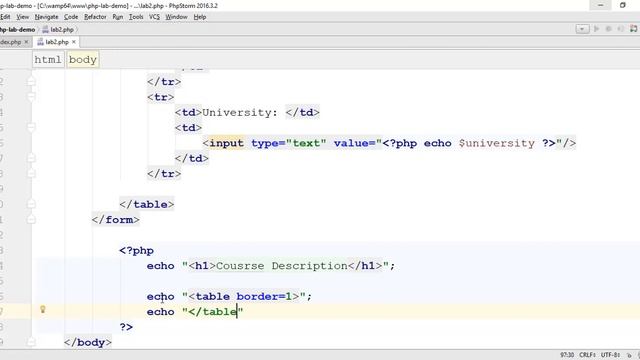
Task: Open the Refactor menu
Action: coord(95,17)
